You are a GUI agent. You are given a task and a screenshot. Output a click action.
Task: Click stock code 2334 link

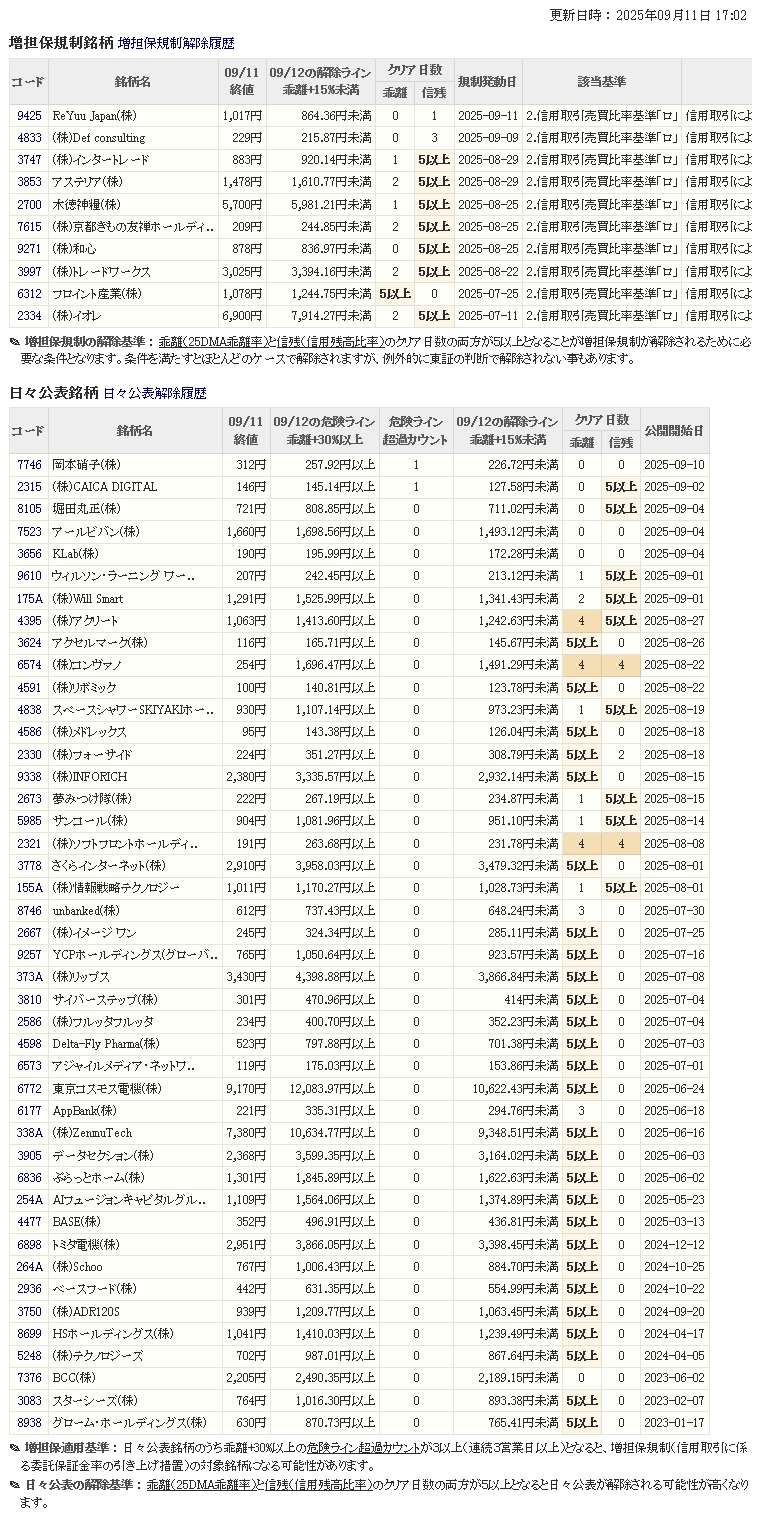tap(29, 316)
